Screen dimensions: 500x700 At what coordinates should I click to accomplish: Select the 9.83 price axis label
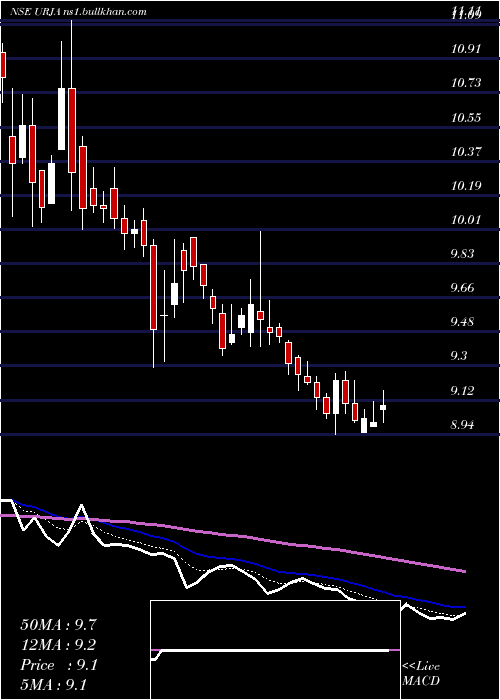(462, 254)
